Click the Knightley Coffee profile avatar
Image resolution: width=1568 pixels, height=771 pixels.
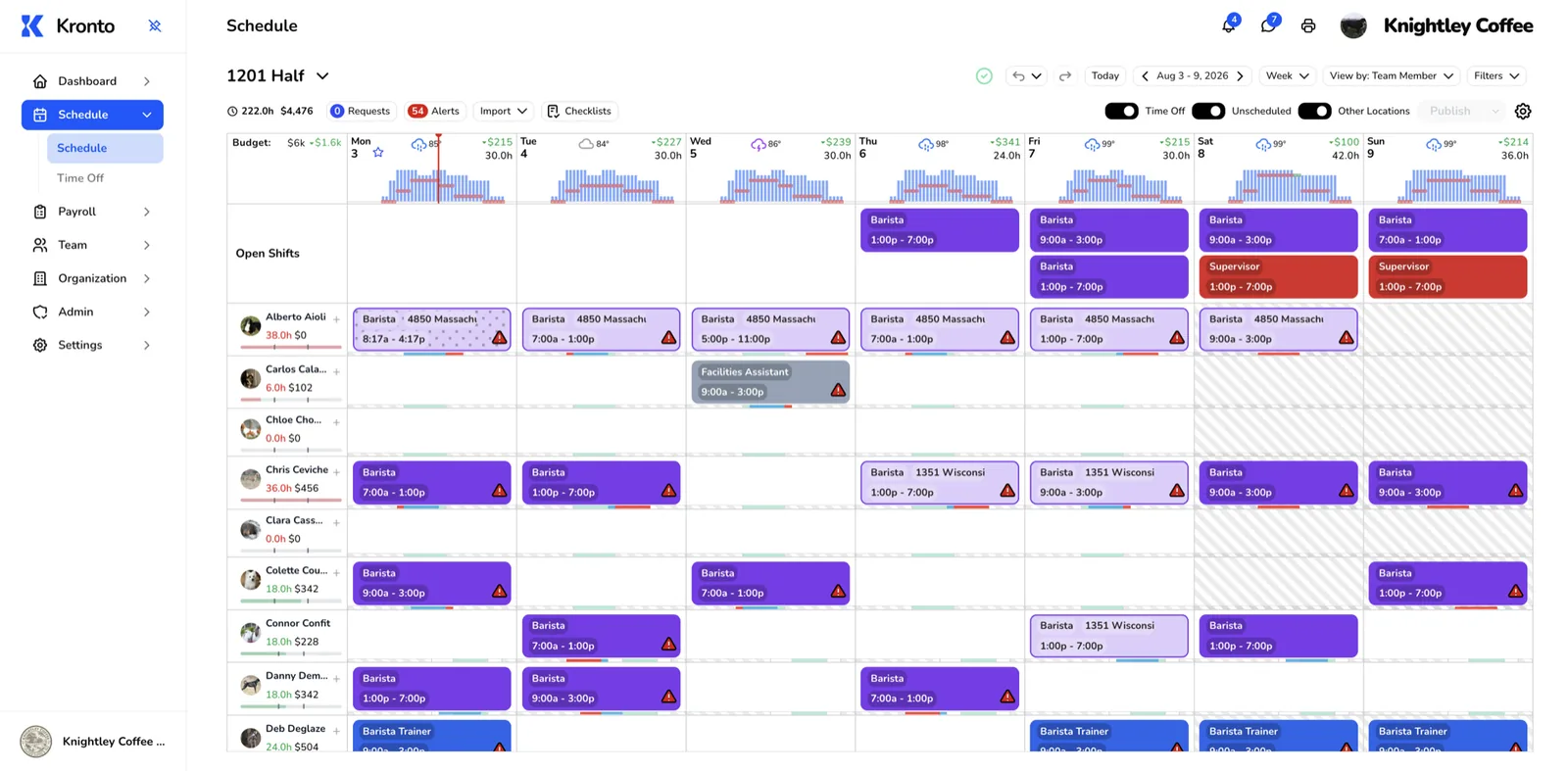(1353, 26)
